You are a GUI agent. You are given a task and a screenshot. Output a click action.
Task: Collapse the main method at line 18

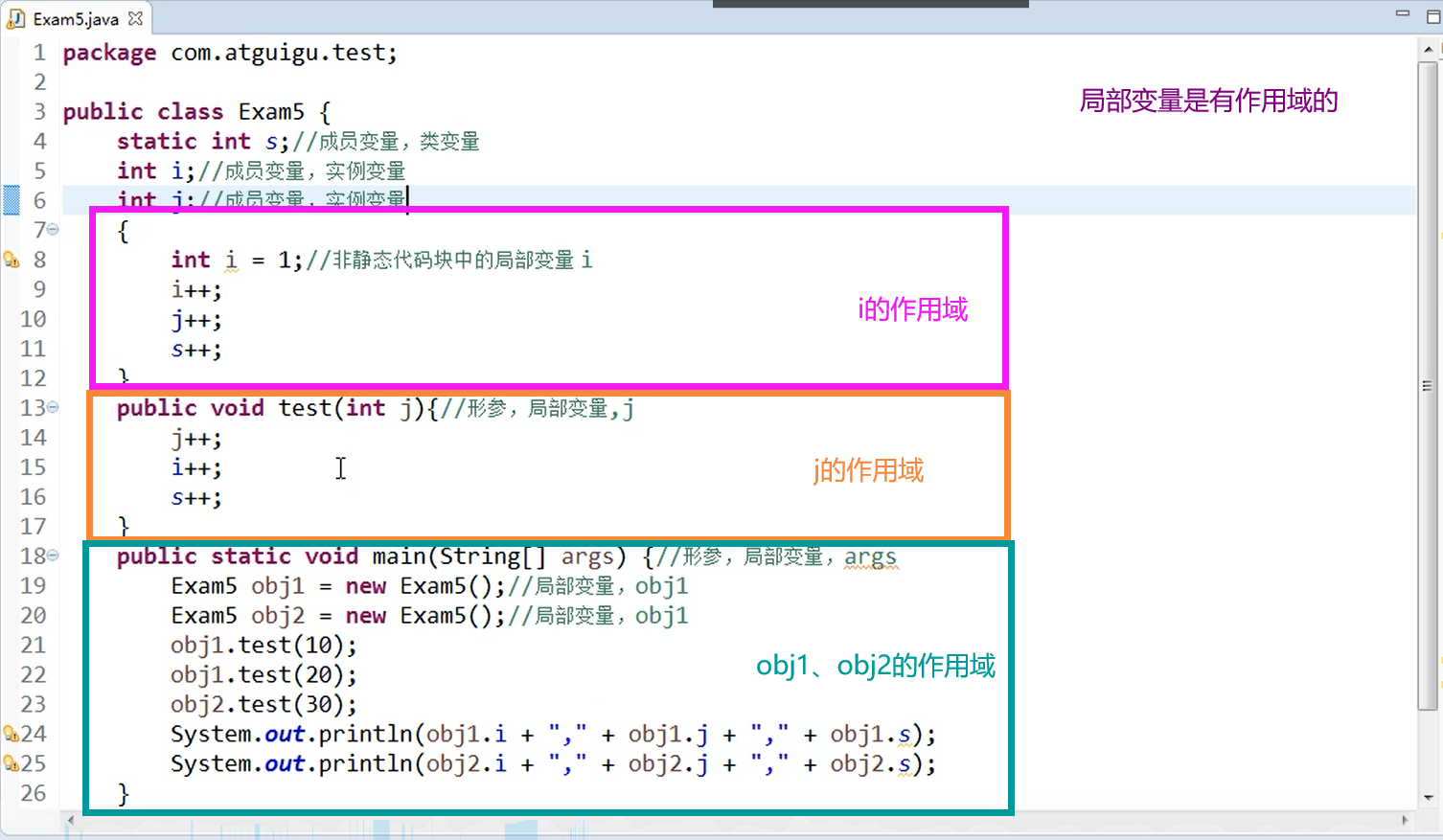point(53,556)
